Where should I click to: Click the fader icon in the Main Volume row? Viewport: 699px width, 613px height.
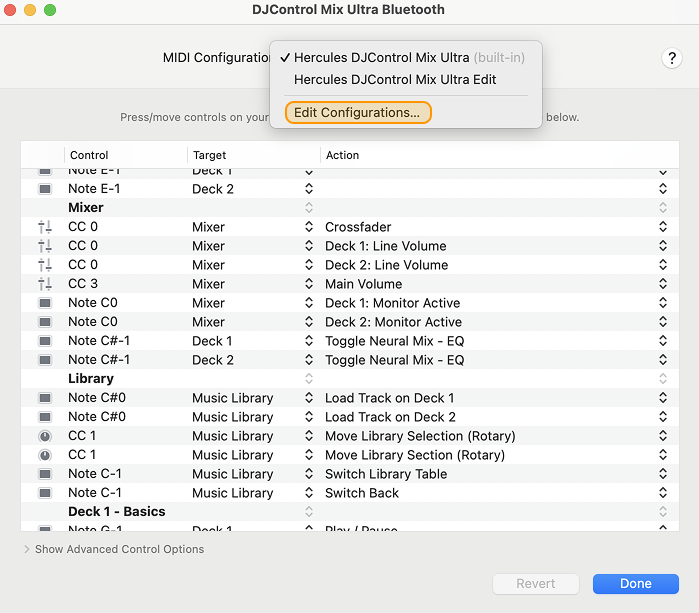(x=45, y=284)
